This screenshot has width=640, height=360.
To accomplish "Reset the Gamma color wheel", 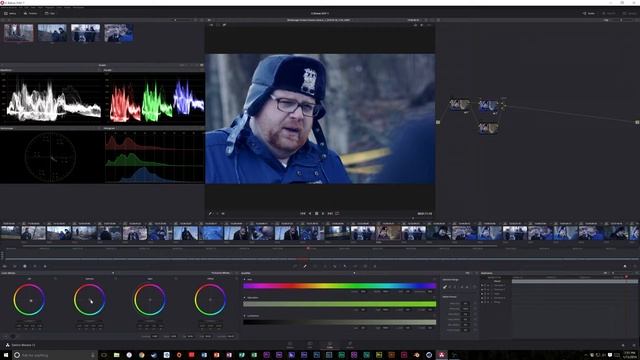I will point(116,279).
